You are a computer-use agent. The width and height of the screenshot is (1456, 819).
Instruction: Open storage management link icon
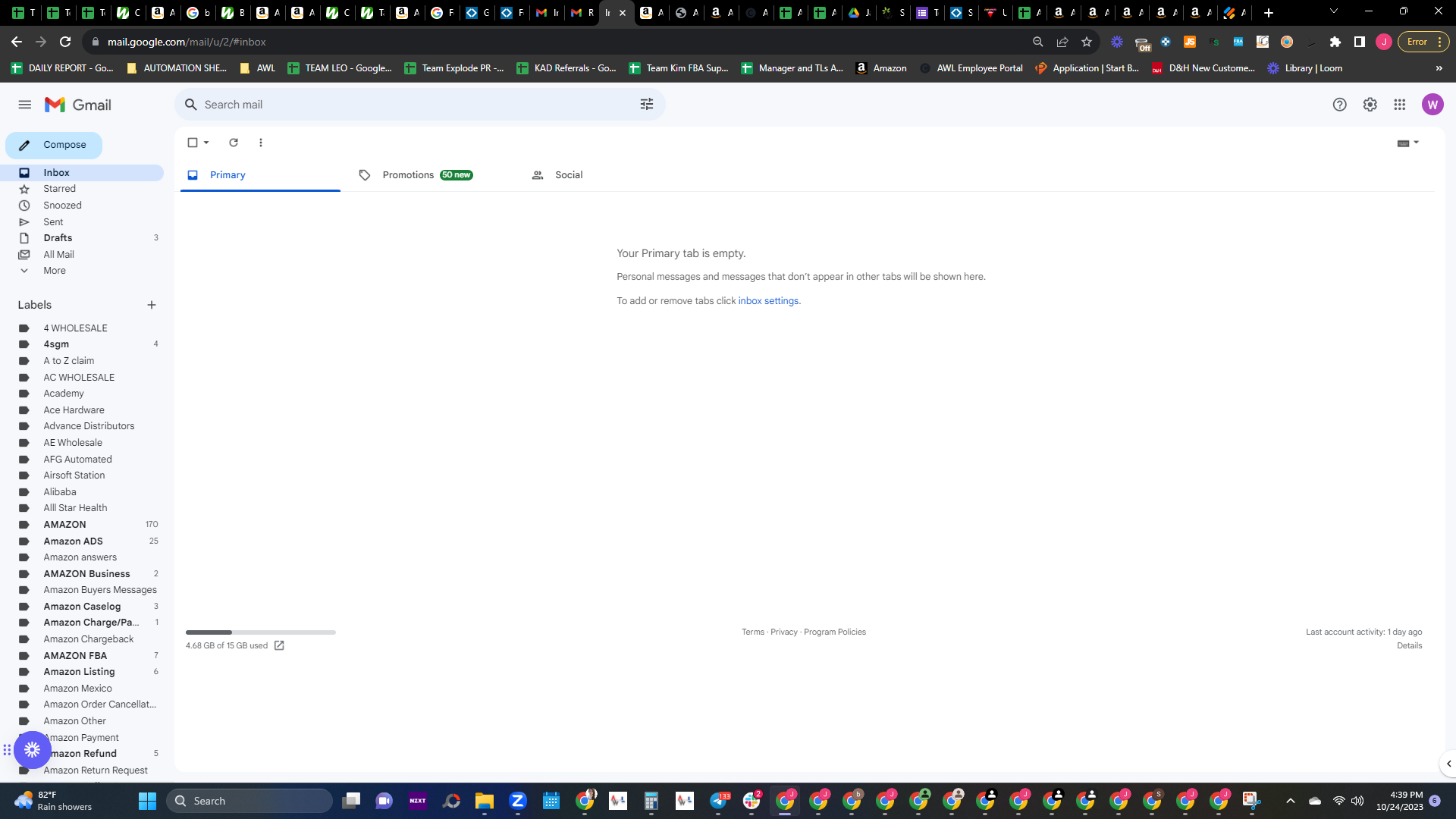coord(279,645)
